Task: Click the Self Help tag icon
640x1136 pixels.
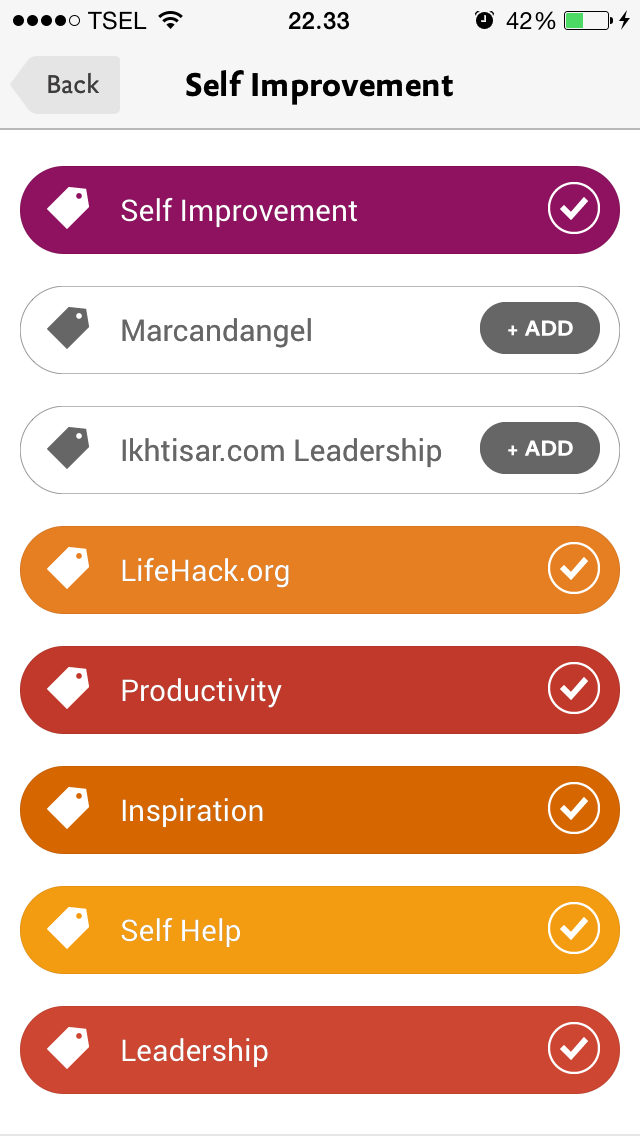Action: 68,928
